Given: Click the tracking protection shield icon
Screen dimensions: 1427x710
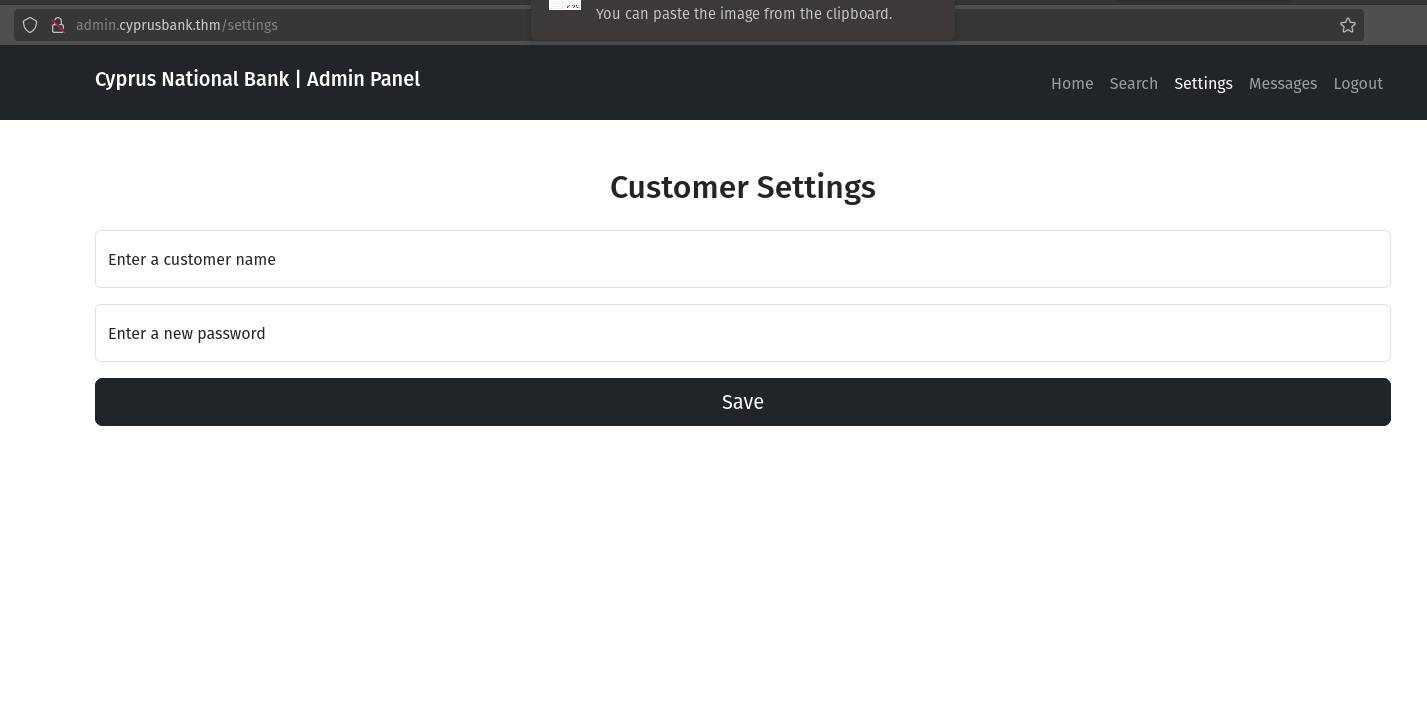Looking at the screenshot, I should 30,25.
